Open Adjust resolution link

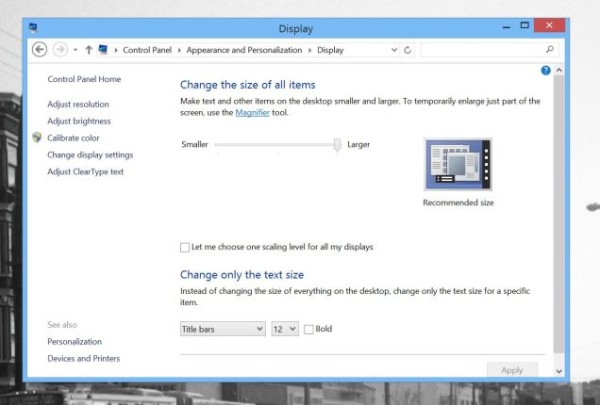click(78, 104)
